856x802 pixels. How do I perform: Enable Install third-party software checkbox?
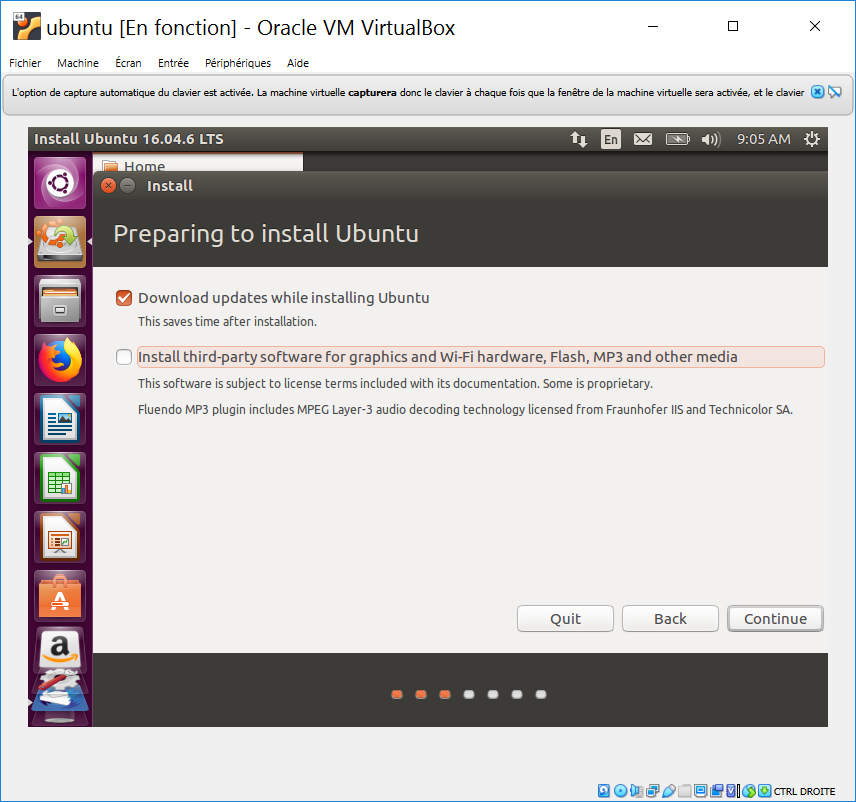click(x=124, y=357)
